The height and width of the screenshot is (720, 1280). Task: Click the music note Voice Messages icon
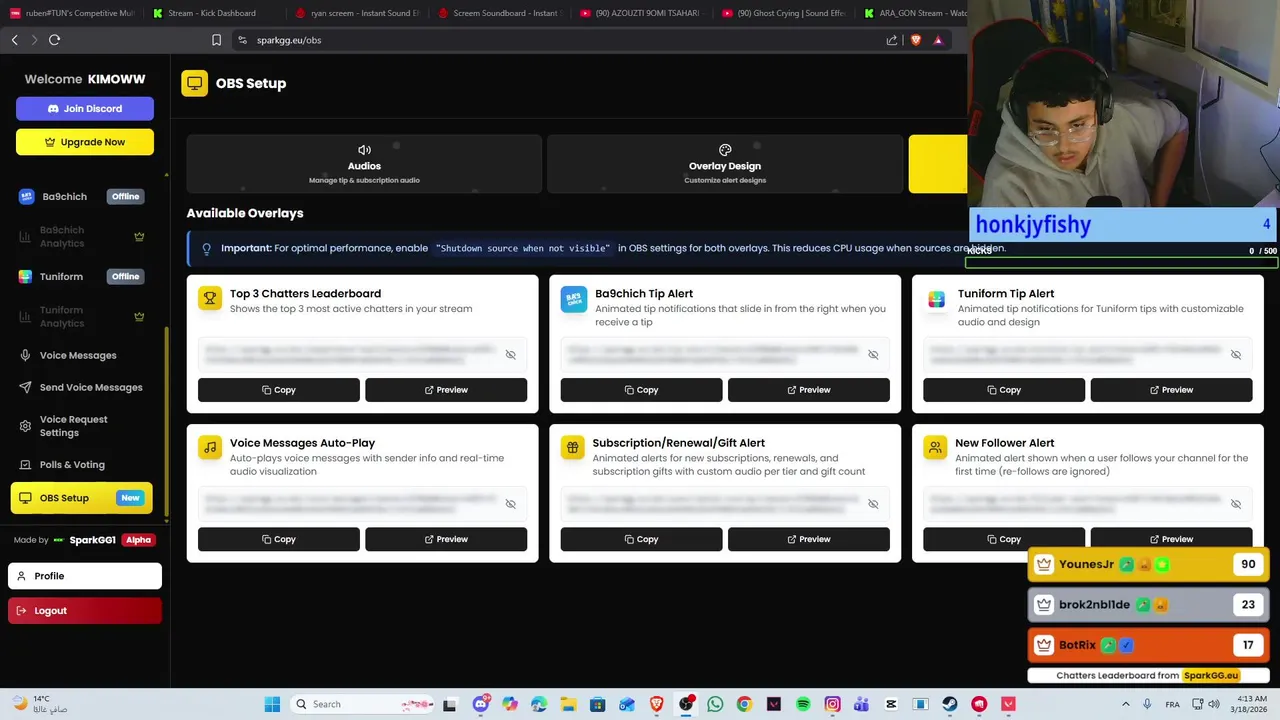click(210, 447)
